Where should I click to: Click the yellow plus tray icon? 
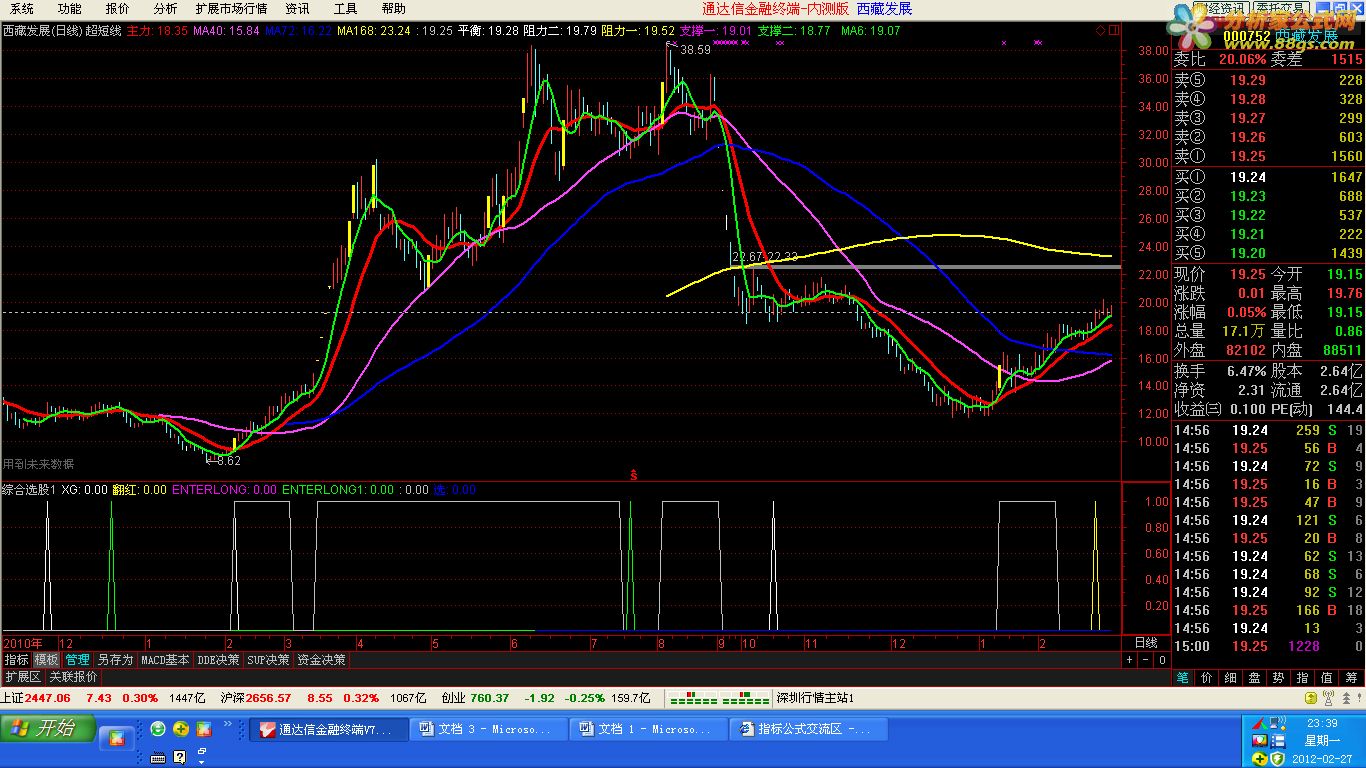tap(1259, 759)
